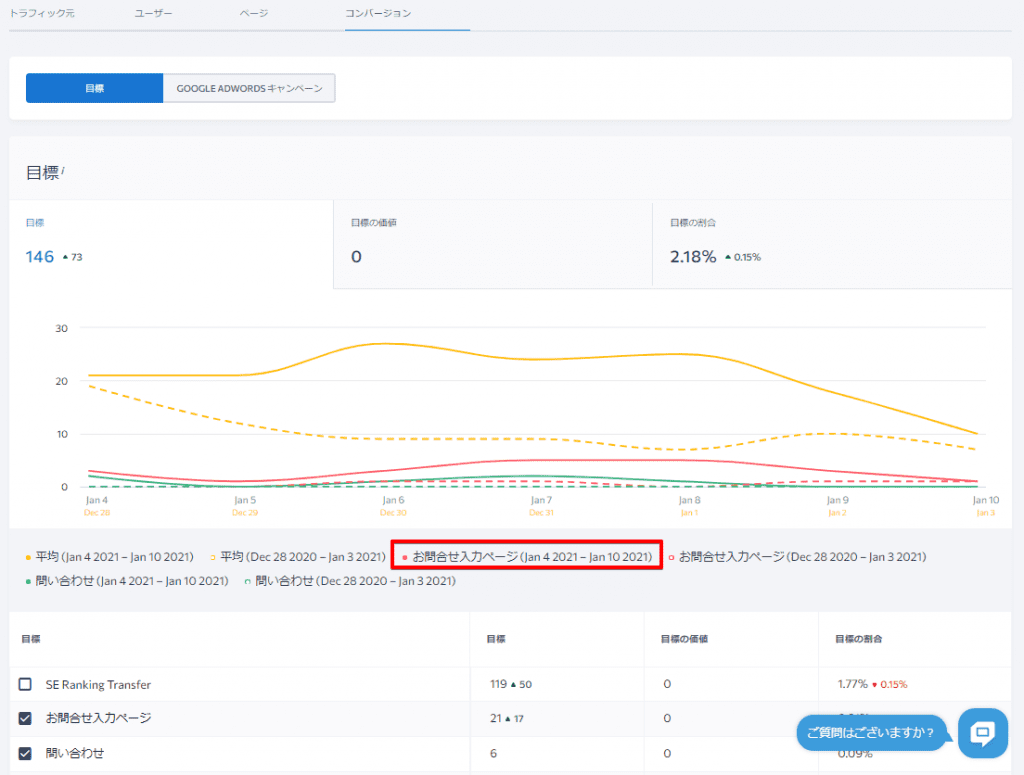Click red dot of highlighted お問合せ入力ページ legend
Viewport: 1024px width, 775px height.
coord(404,557)
